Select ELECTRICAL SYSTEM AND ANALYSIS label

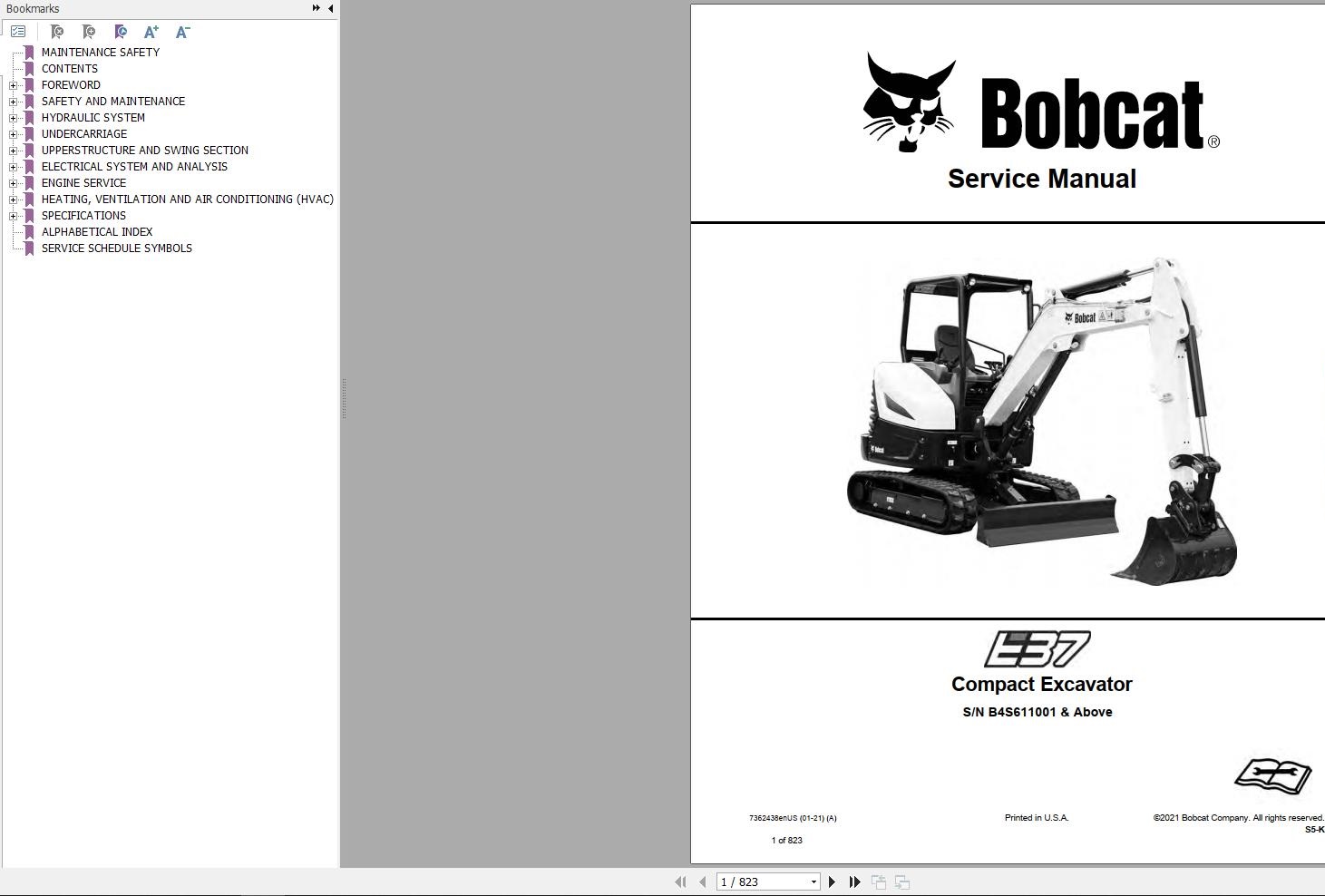click(x=134, y=167)
